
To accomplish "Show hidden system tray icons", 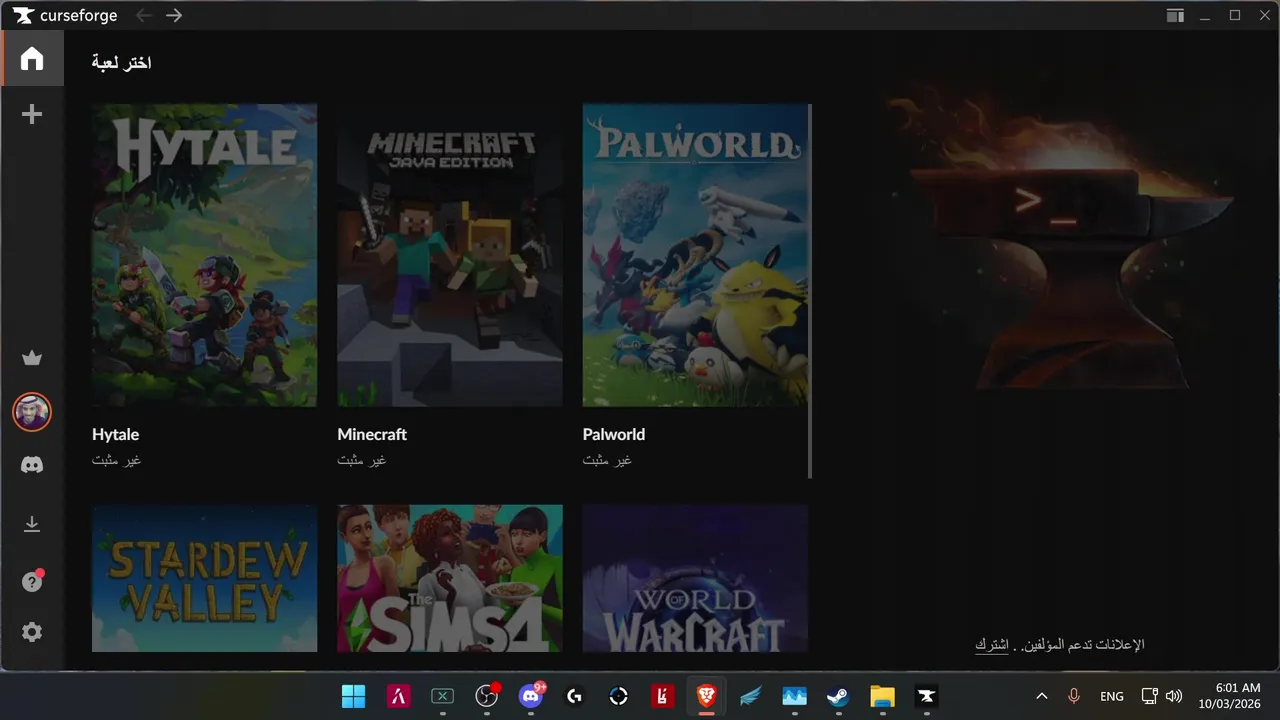I will pos(1042,696).
